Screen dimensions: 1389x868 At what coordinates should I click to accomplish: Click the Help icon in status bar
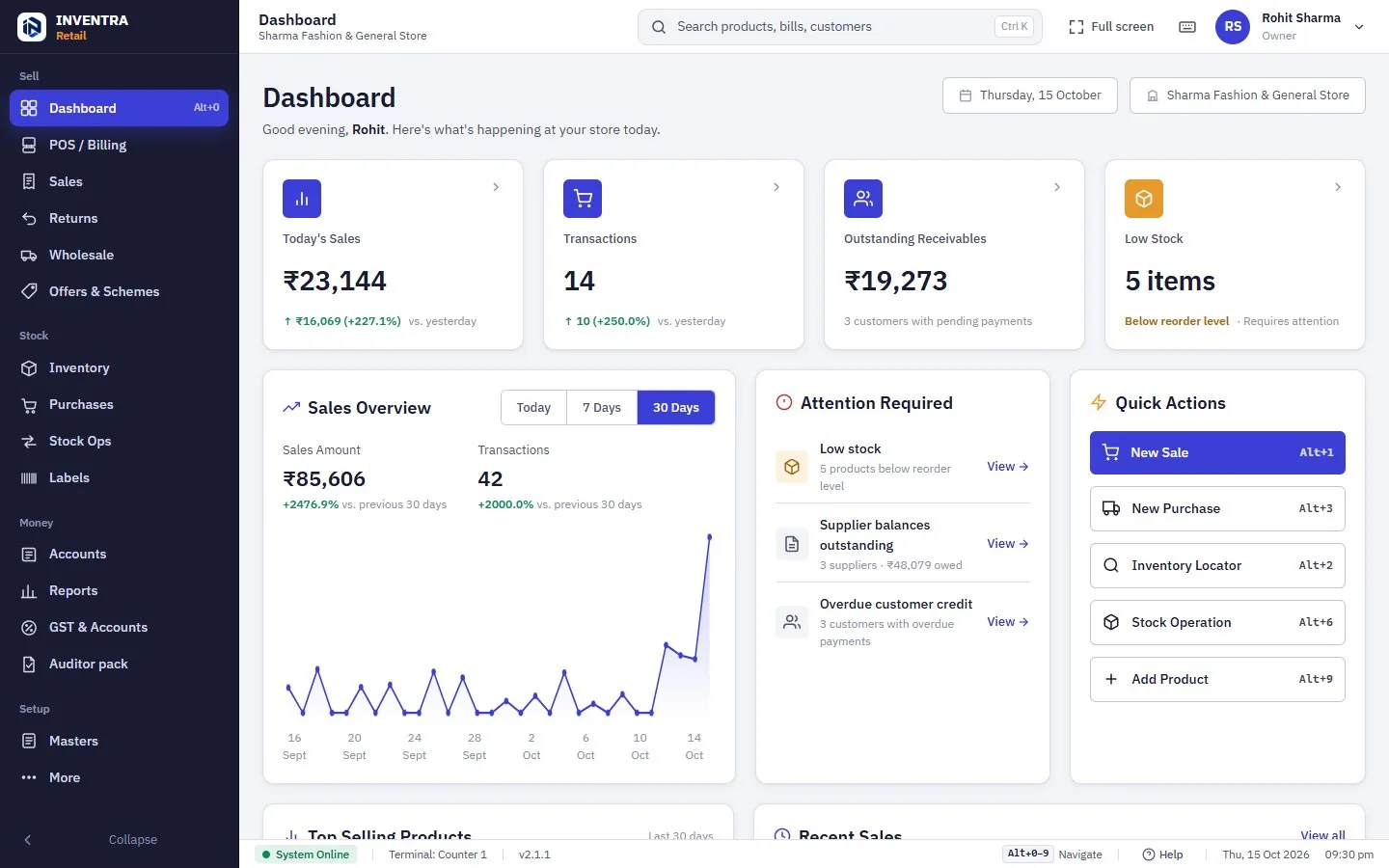point(1149,854)
